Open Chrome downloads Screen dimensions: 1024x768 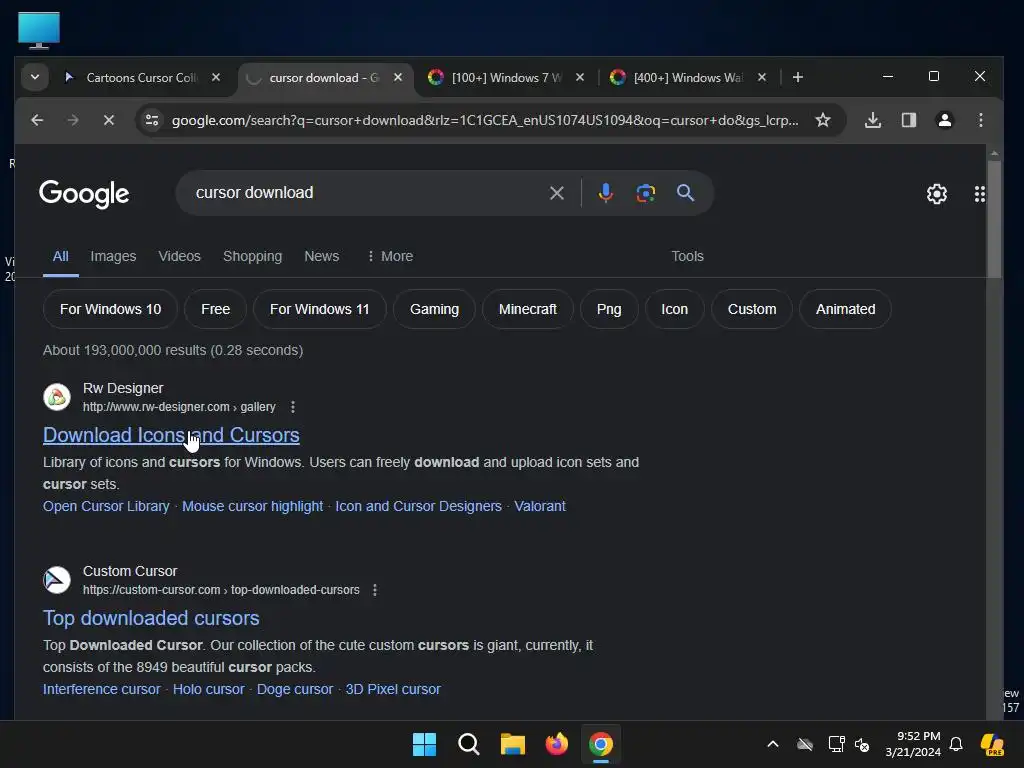pos(873,120)
